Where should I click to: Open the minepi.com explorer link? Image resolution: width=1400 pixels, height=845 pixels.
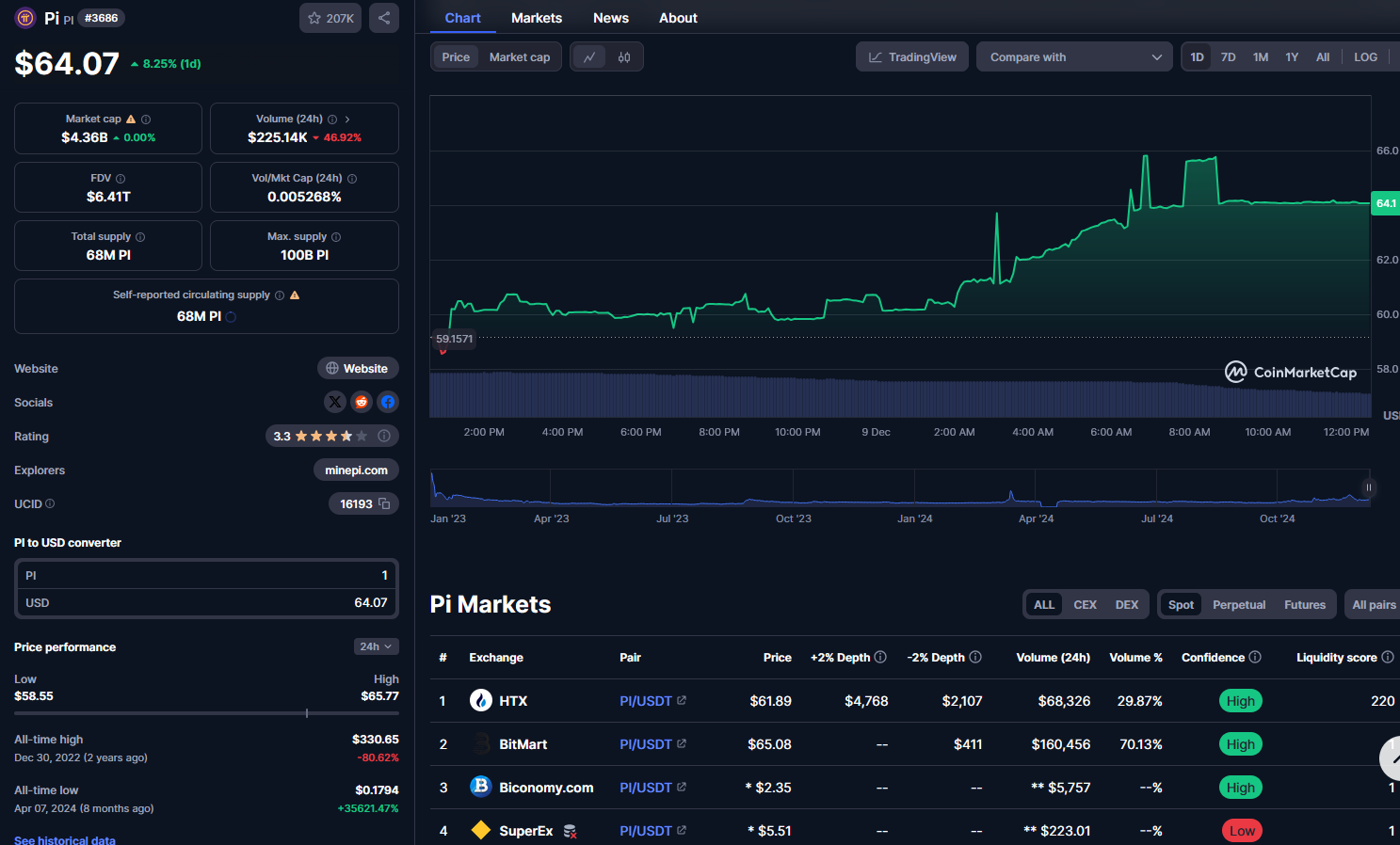356,470
